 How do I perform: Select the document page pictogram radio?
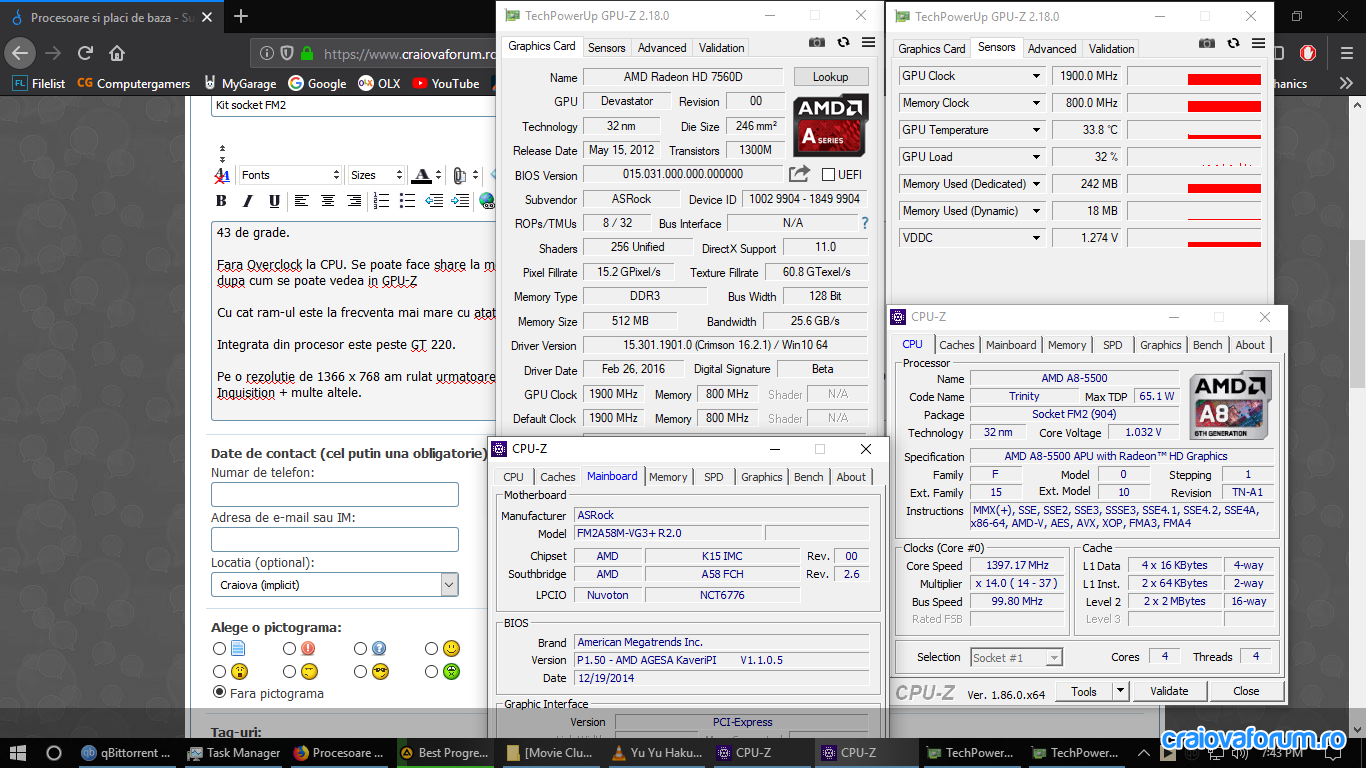click(219, 648)
